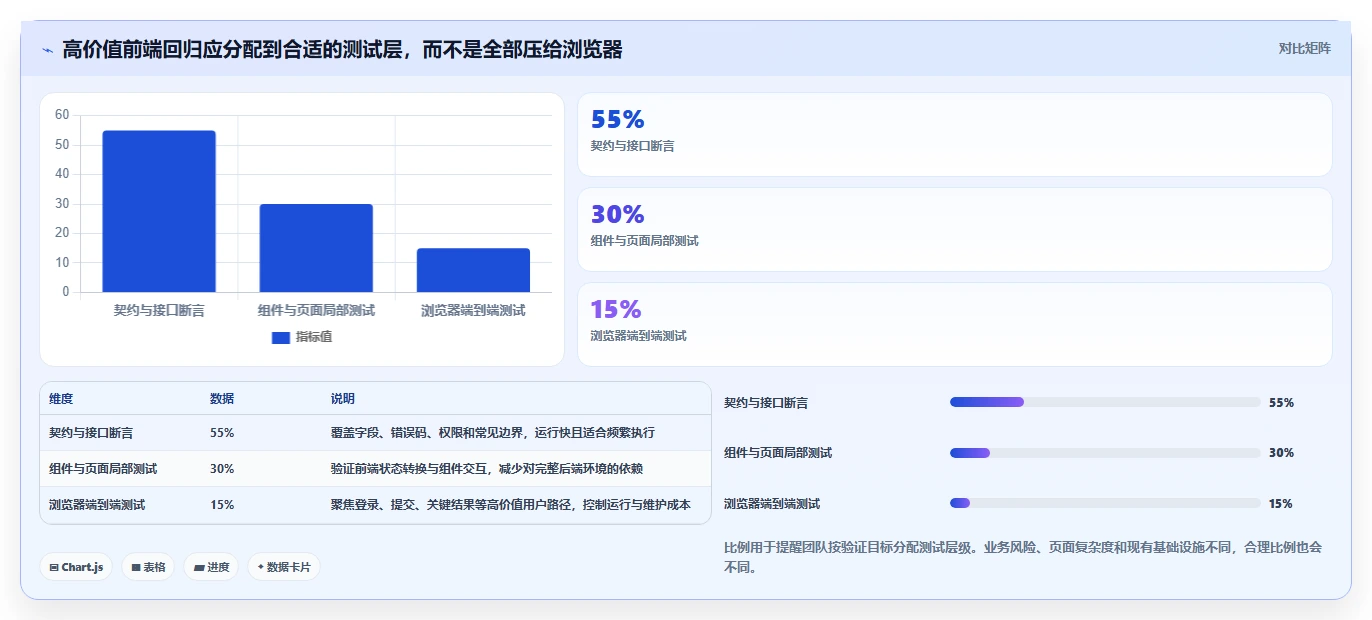Click the 对比矩阵 label in header
Viewport: 1372px width, 620px height.
click(x=1305, y=48)
